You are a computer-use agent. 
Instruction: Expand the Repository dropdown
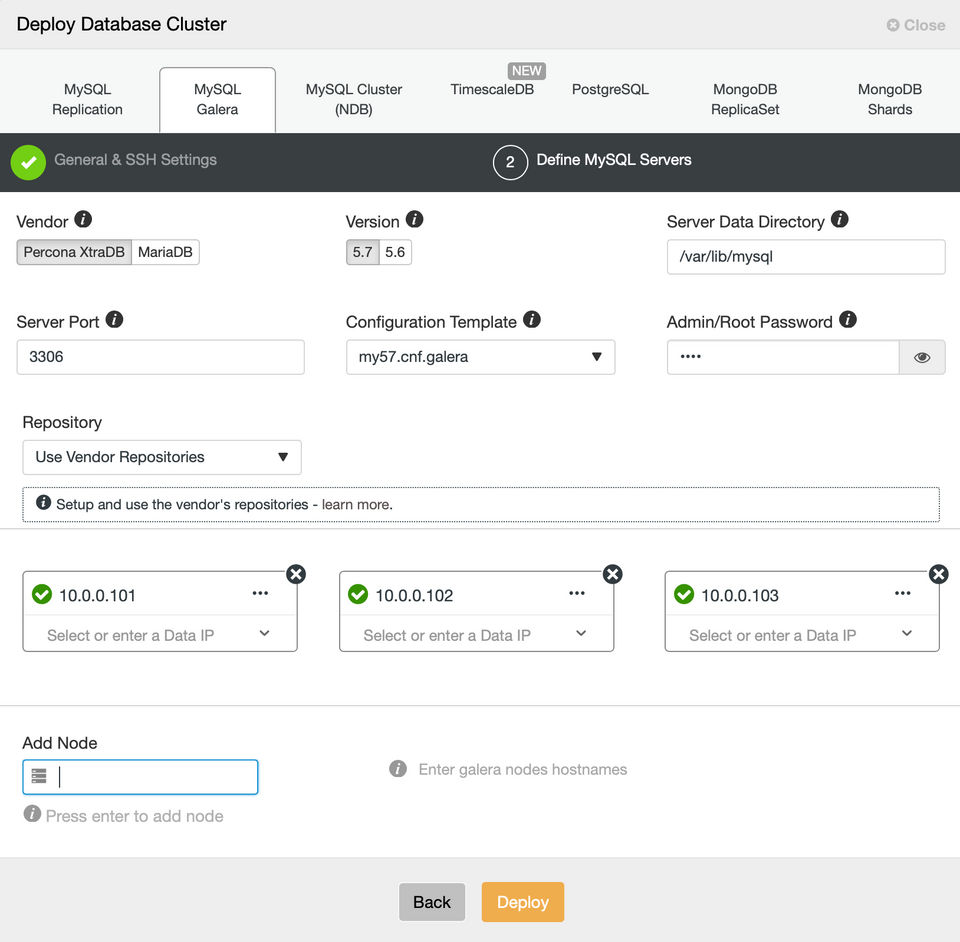point(161,457)
